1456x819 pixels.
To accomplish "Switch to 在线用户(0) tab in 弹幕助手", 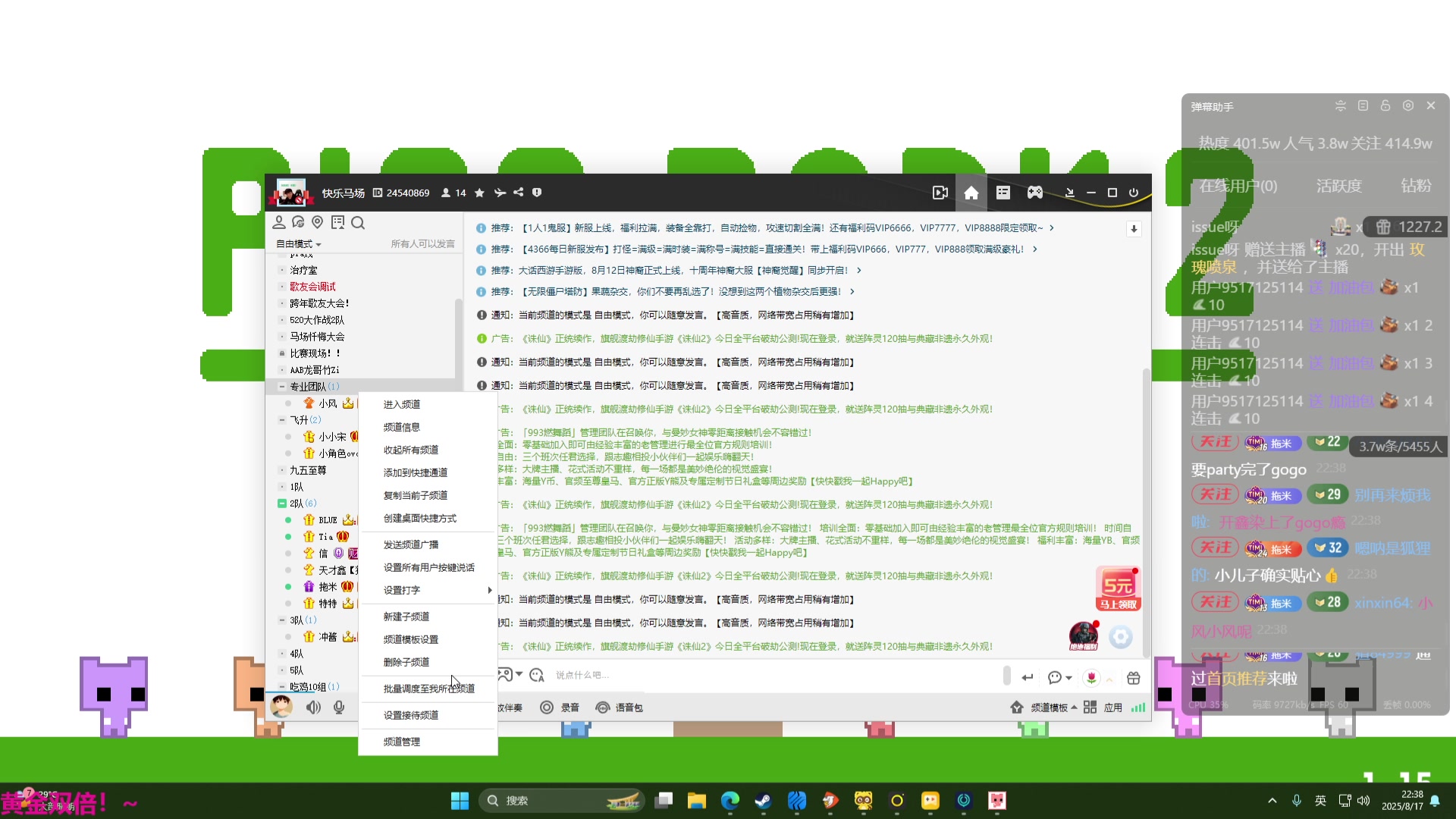I will (x=1238, y=186).
